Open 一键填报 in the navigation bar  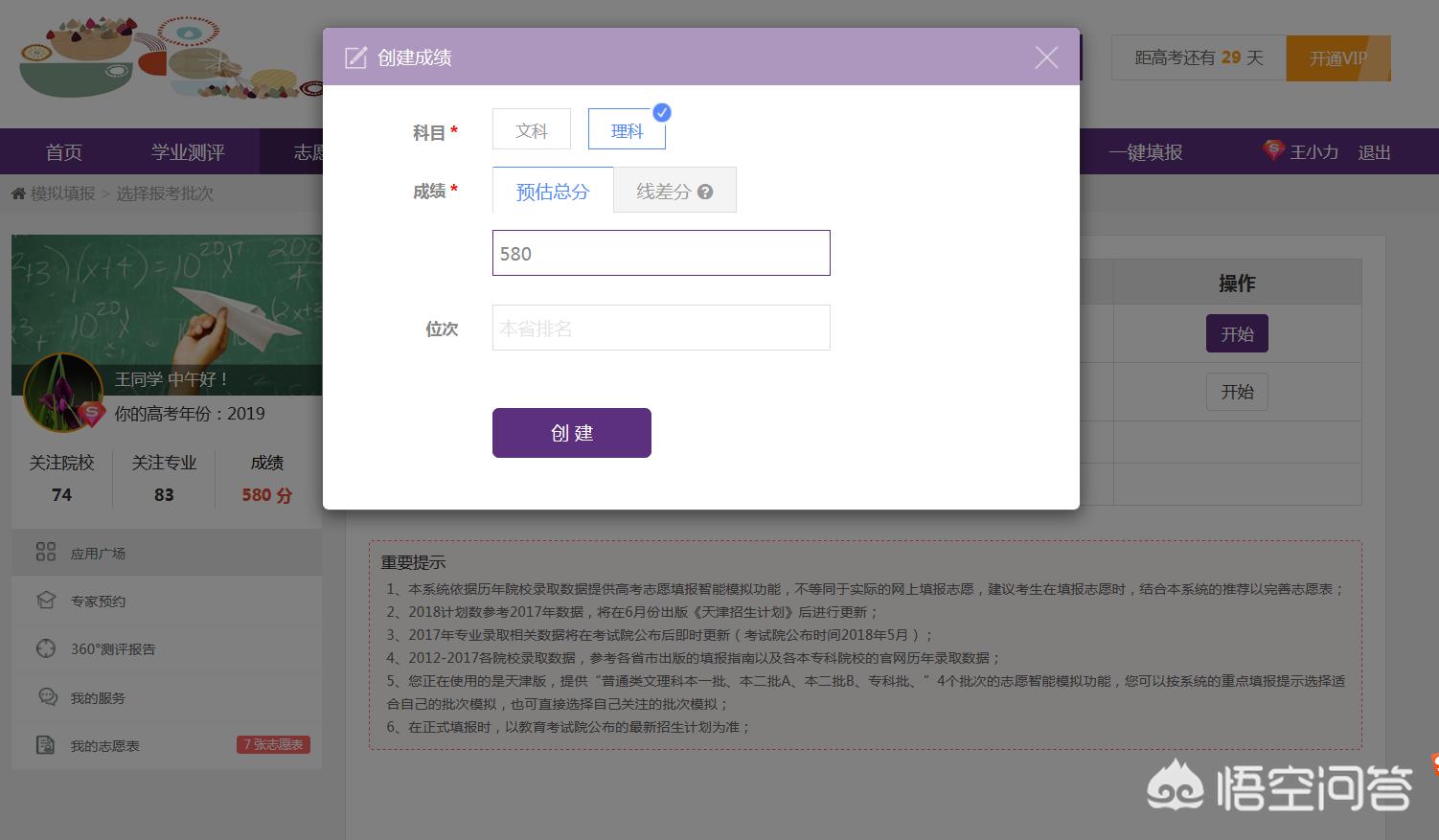tap(1145, 152)
